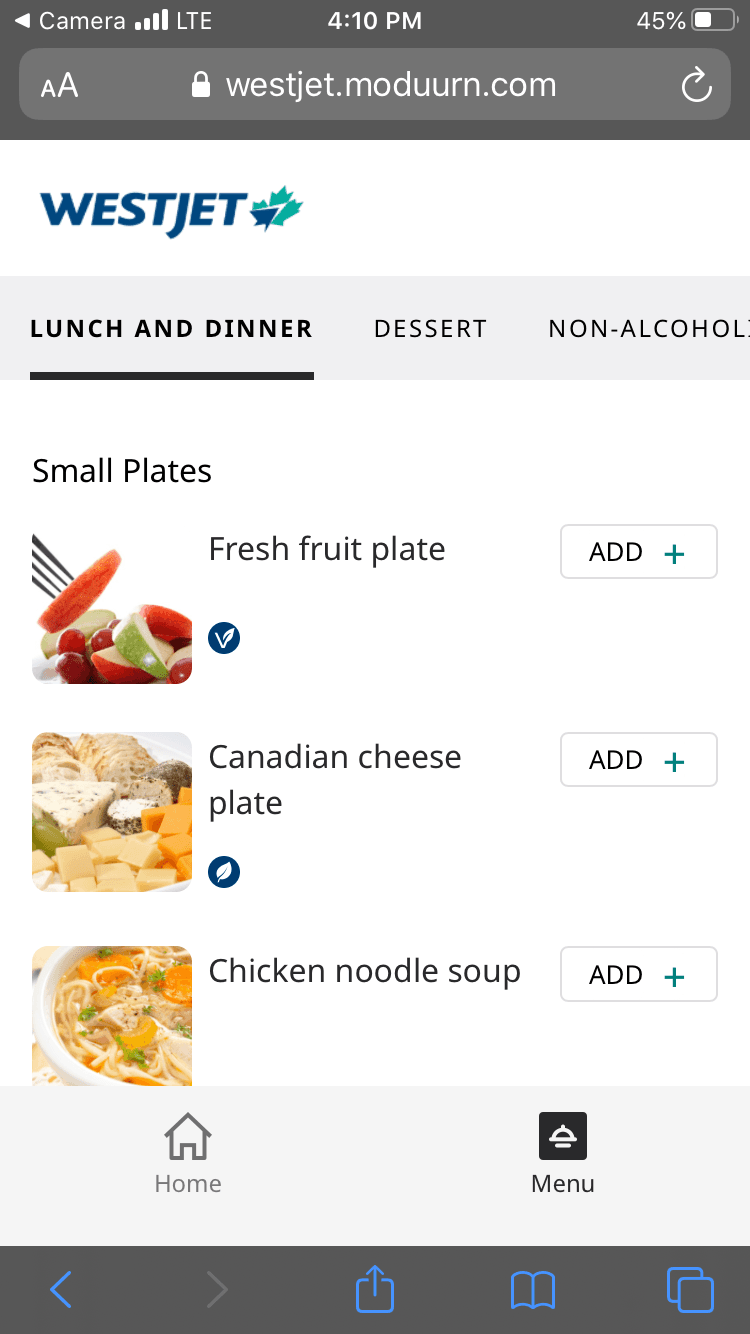The width and height of the screenshot is (750, 1334).
Task: Add Canadian cheese plate to the order
Action: (x=638, y=760)
